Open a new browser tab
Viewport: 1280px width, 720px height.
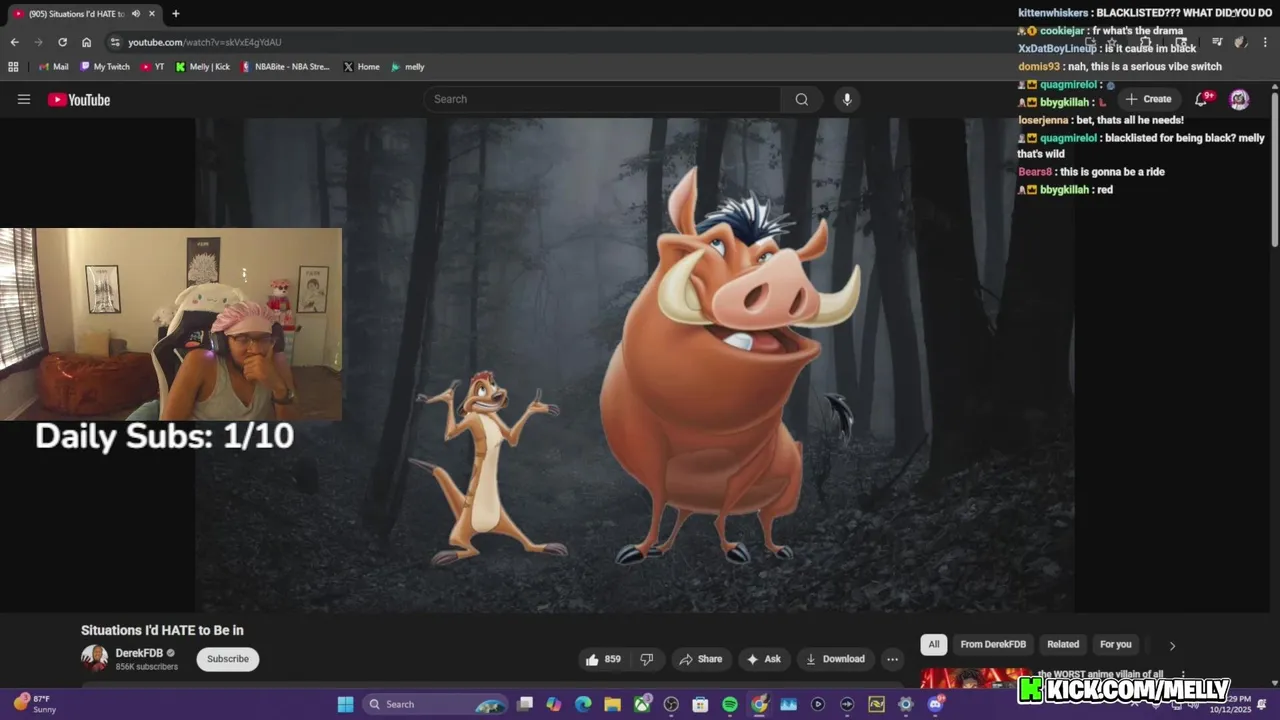176,13
